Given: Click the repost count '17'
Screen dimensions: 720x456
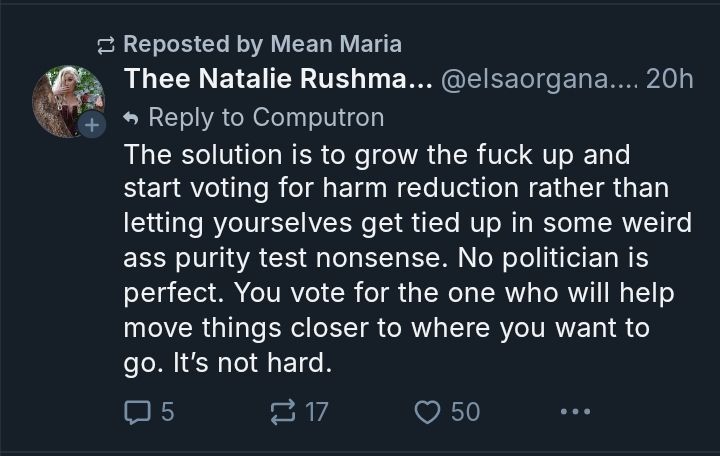Looking at the screenshot, I should pos(316,411).
